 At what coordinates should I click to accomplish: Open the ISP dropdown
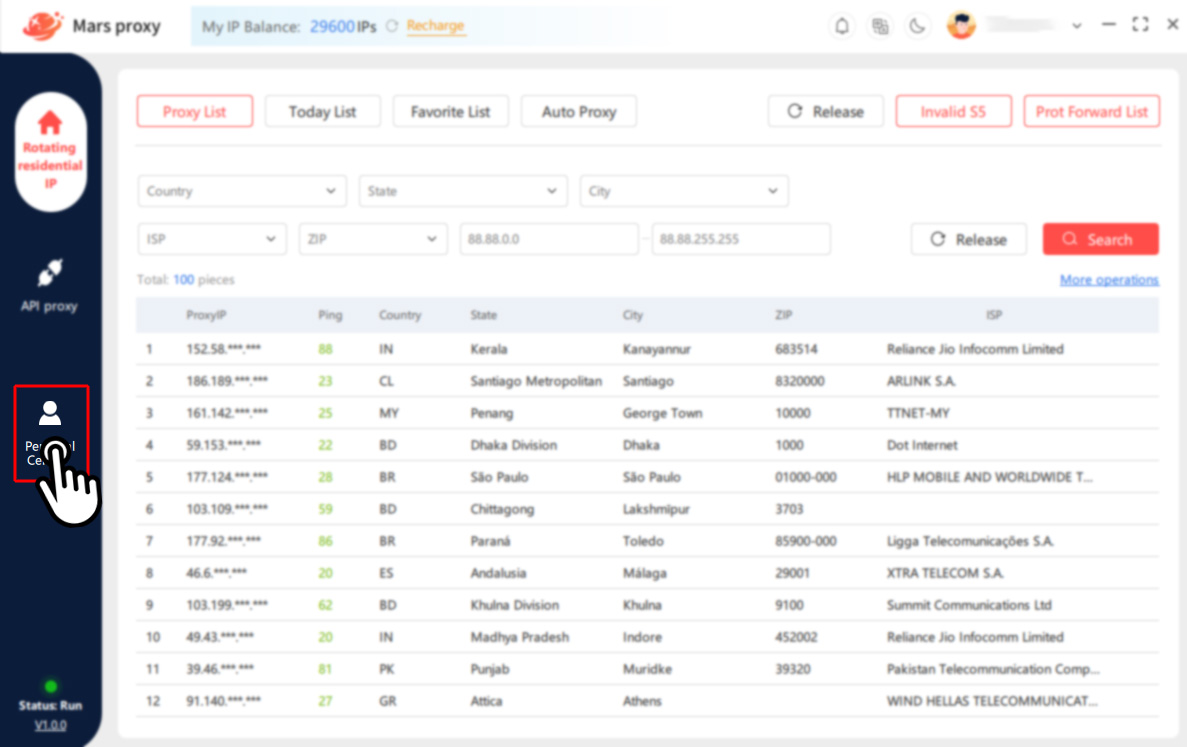pos(211,239)
